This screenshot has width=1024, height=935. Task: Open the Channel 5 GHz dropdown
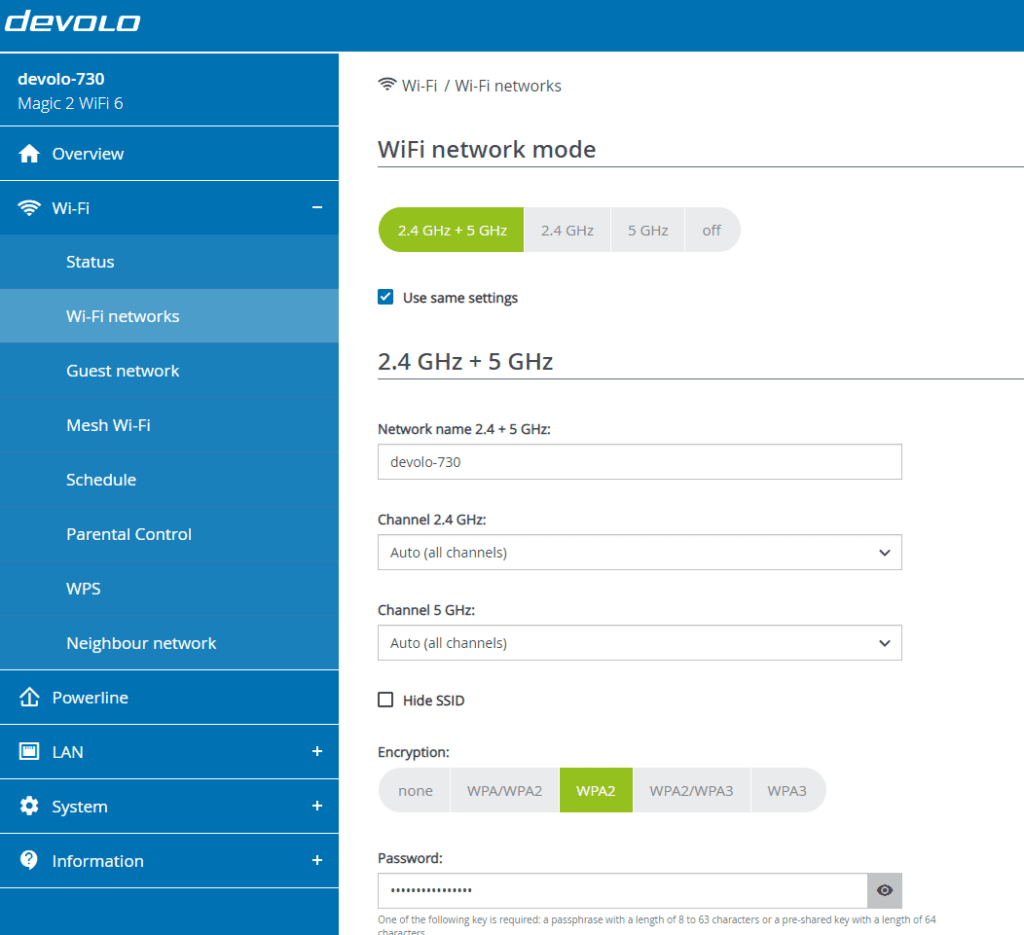point(639,643)
